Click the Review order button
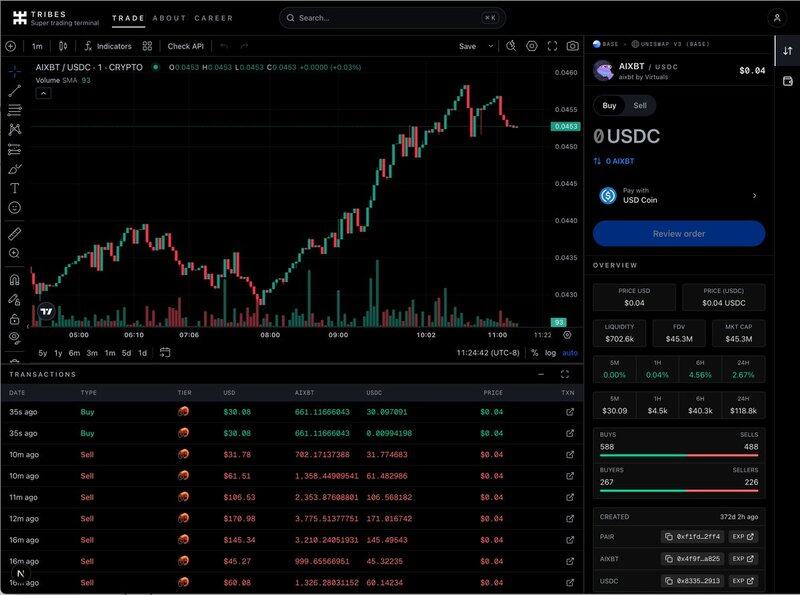The width and height of the screenshot is (800, 595). tap(679, 234)
